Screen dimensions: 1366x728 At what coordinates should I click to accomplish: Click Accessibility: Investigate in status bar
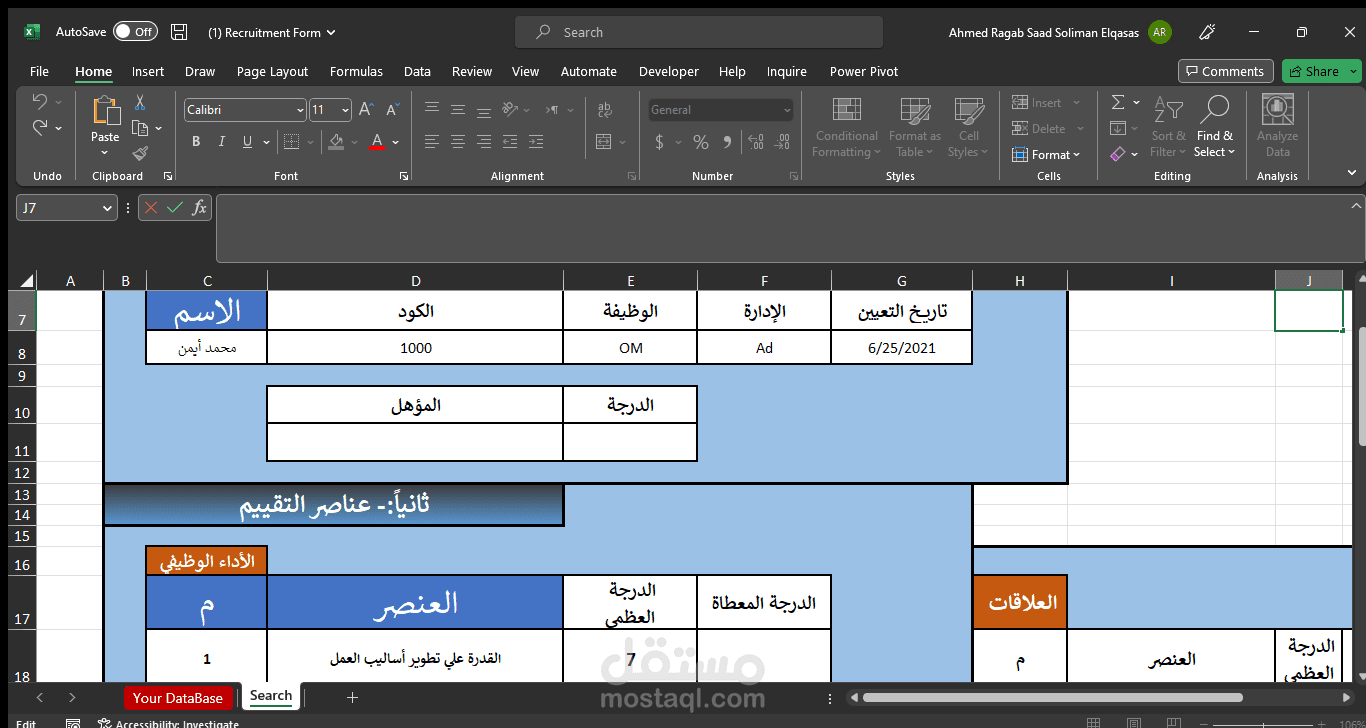(168, 723)
